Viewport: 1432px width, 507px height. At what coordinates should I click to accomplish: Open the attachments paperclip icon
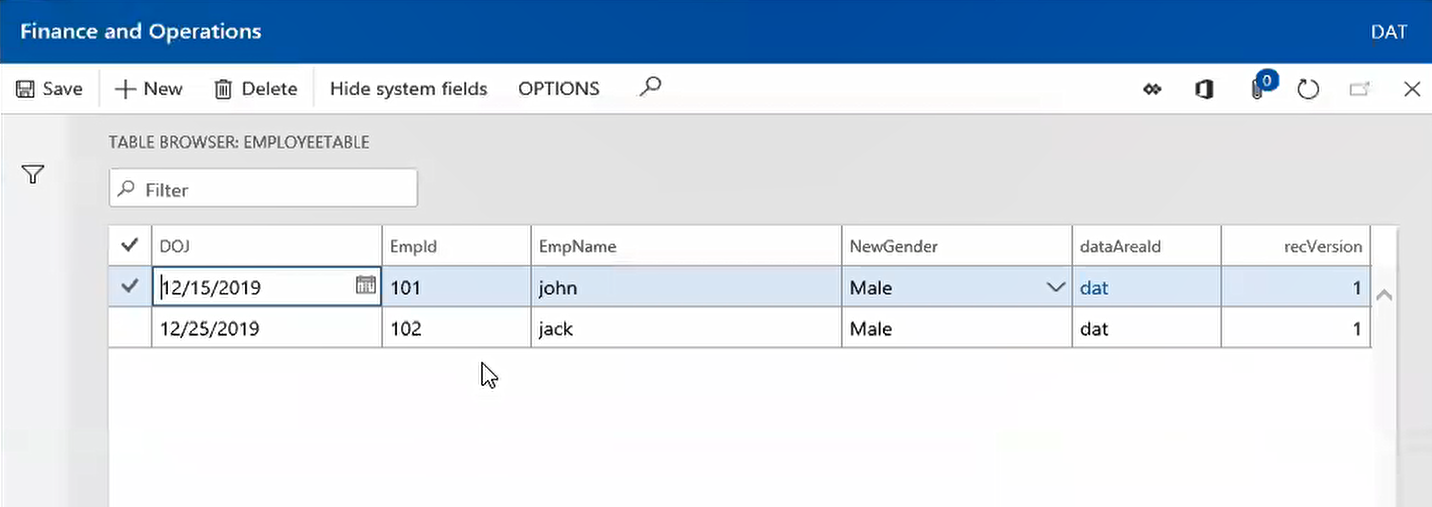tap(1258, 89)
